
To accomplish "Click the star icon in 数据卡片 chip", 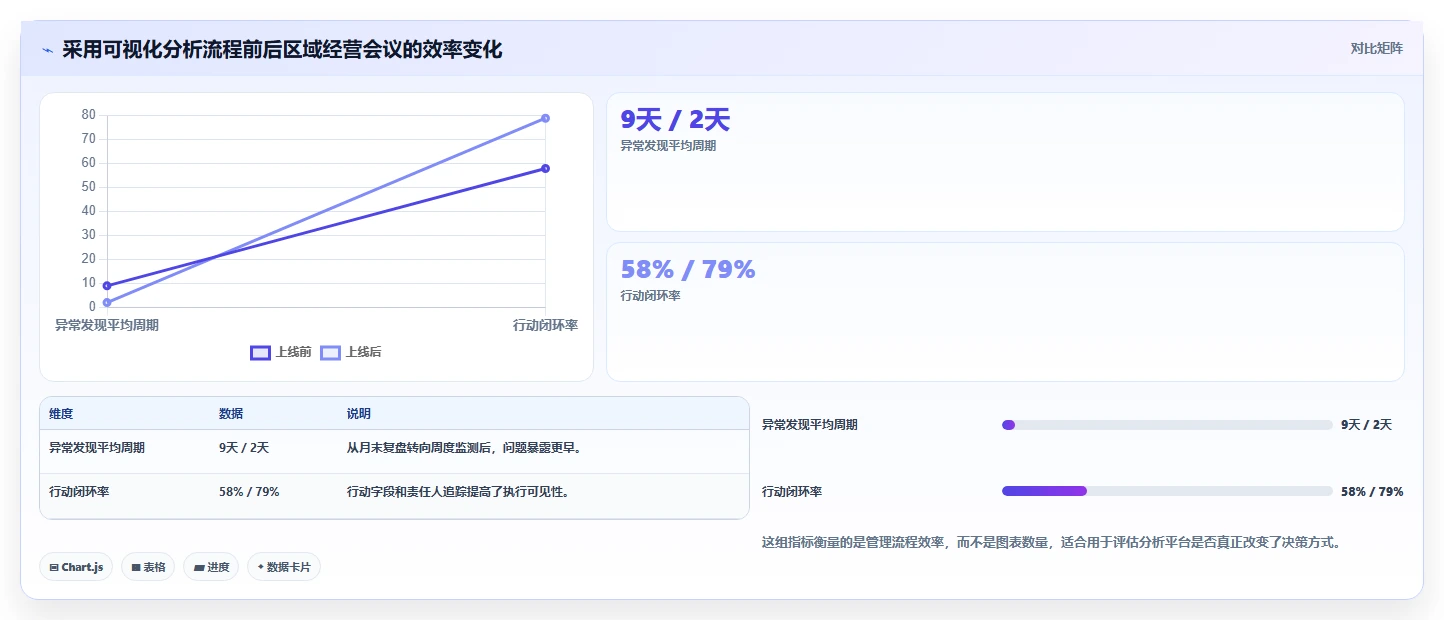I will (261, 567).
